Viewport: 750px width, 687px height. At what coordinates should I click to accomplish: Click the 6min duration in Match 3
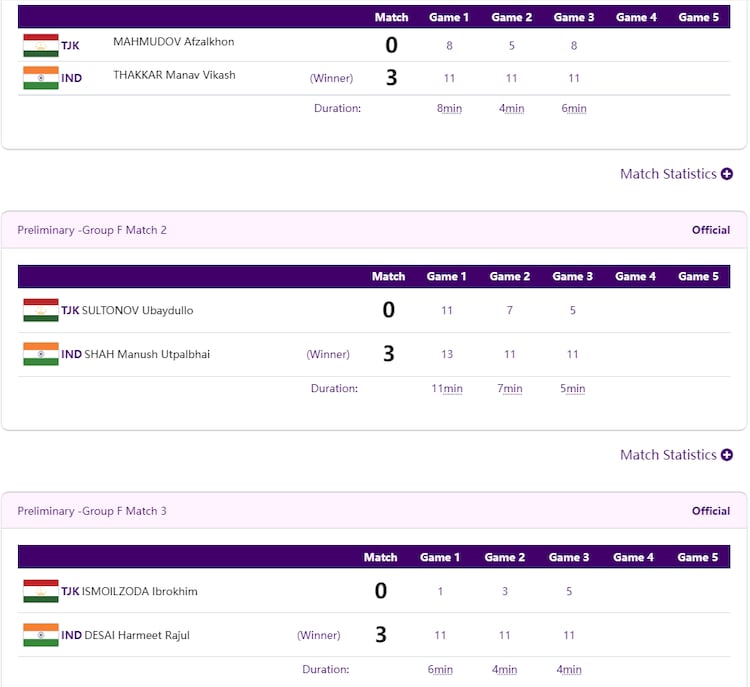(x=440, y=670)
